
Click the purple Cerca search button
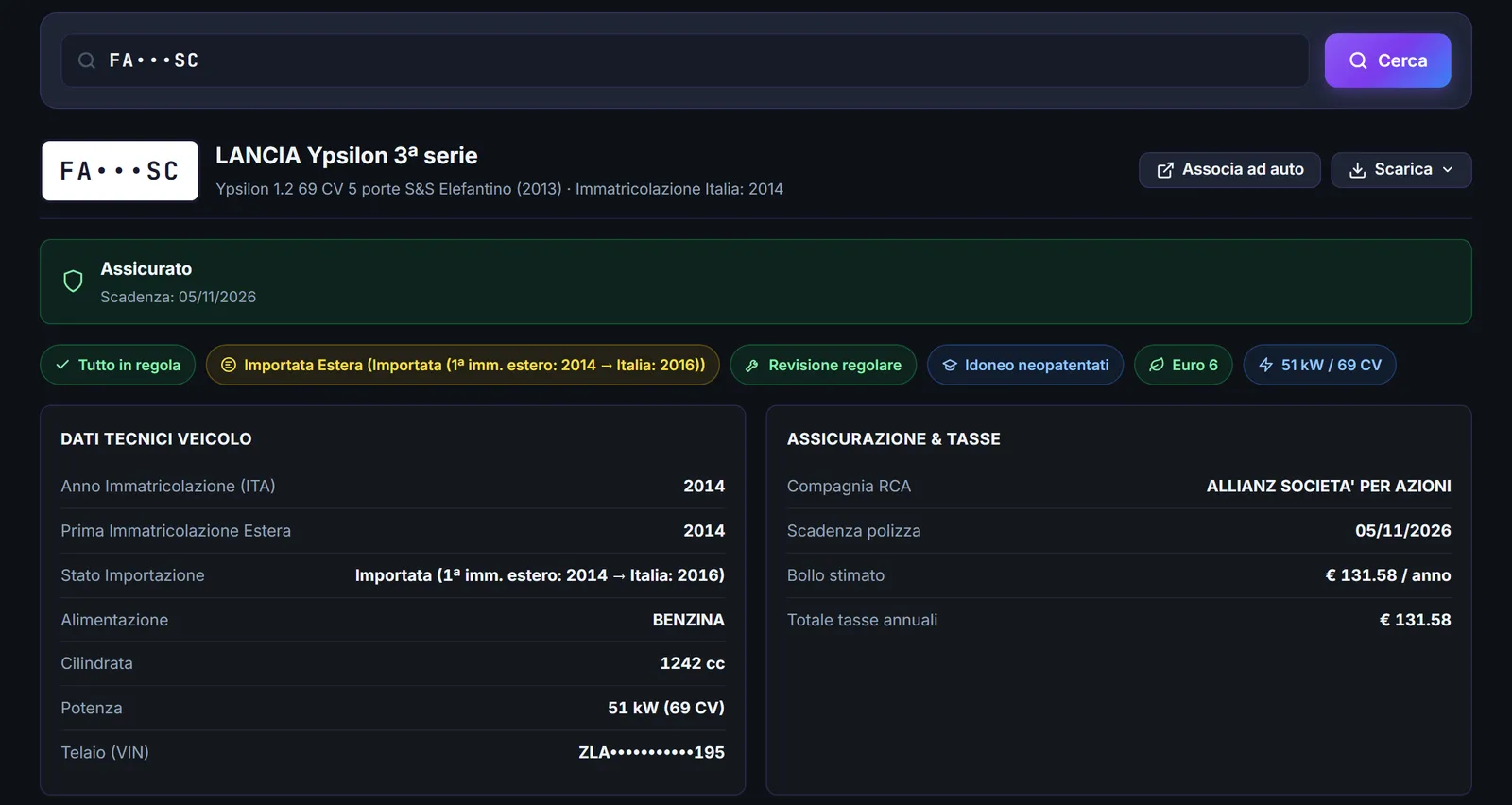pos(1387,60)
